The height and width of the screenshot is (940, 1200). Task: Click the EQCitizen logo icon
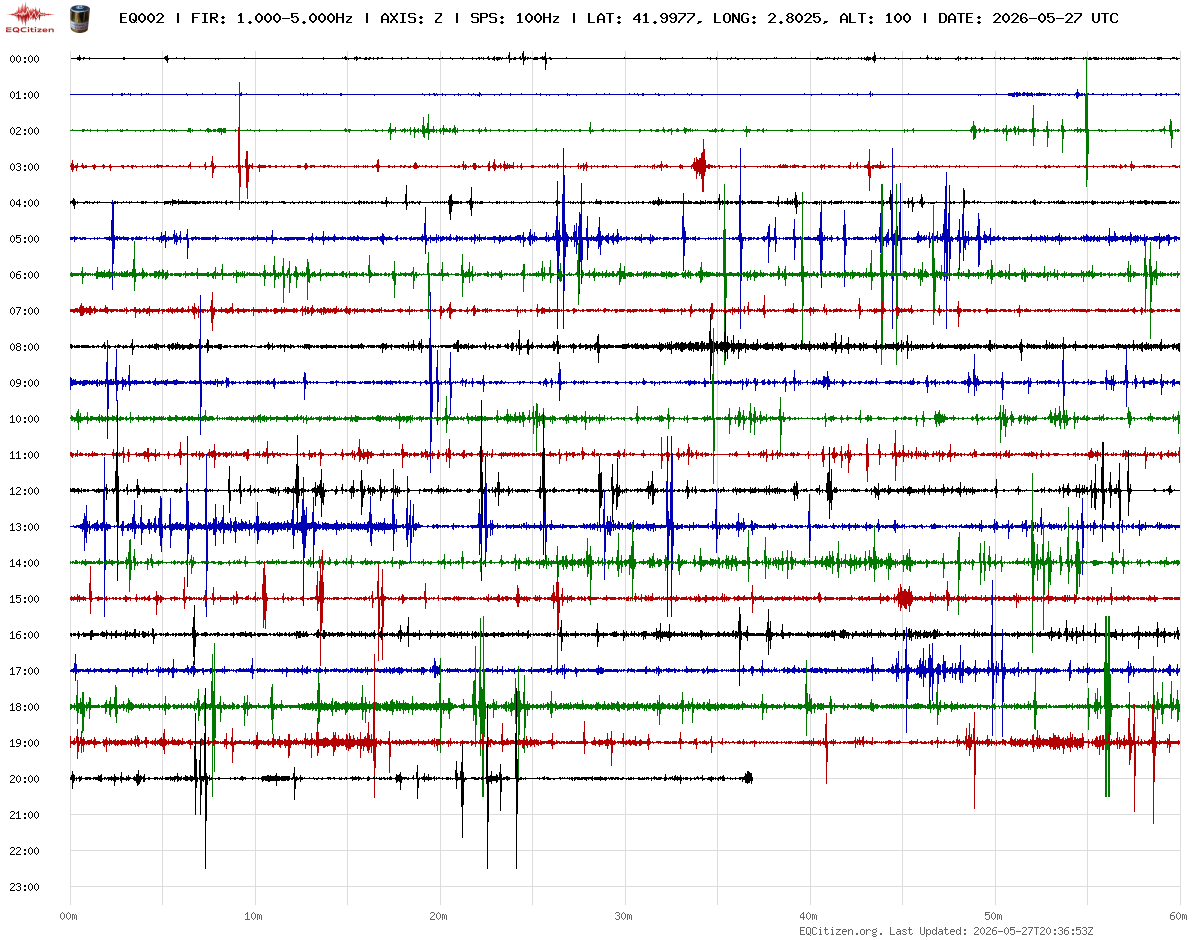click(x=30, y=18)
